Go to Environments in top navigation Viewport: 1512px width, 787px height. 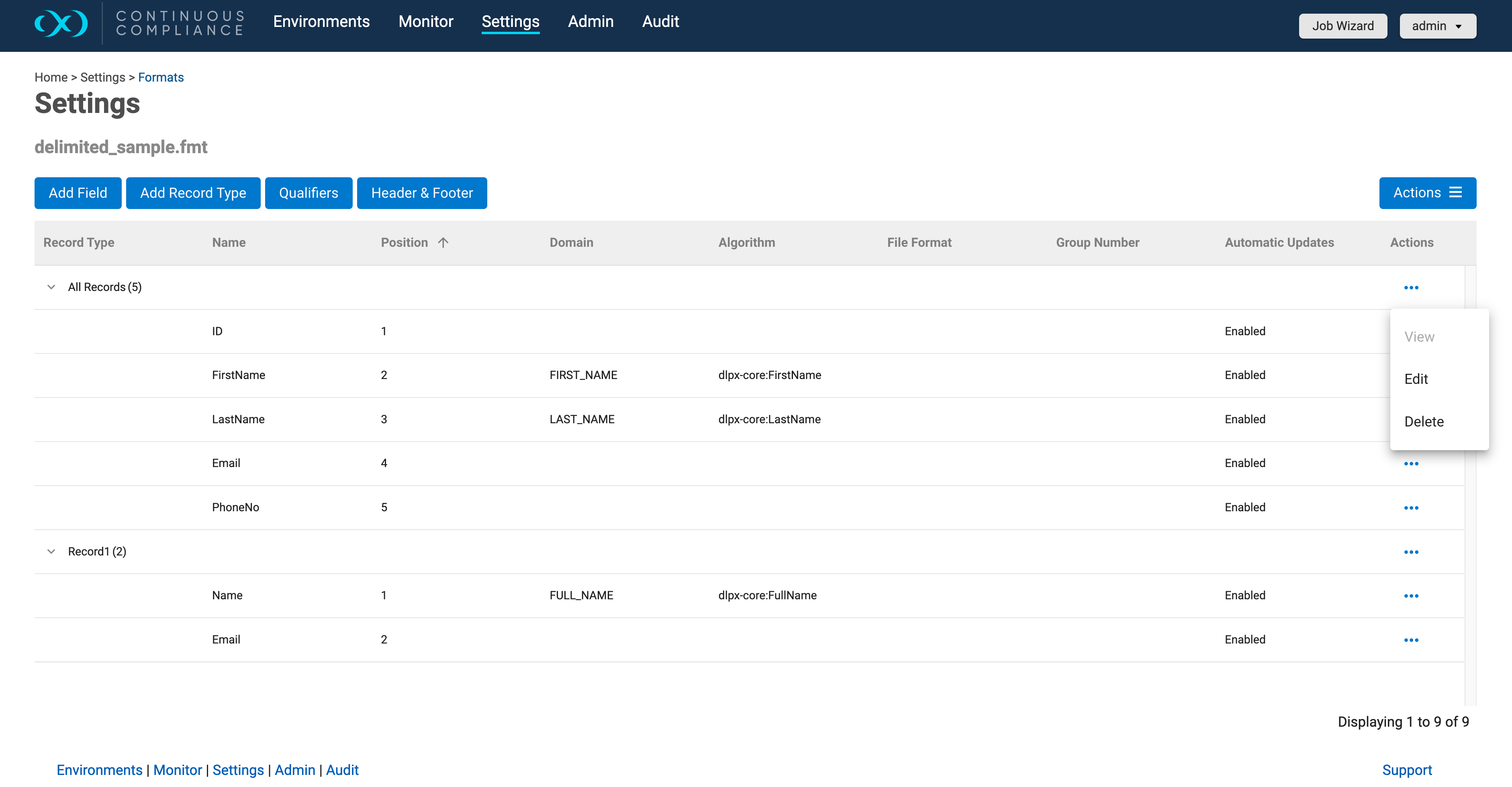pyautogui.click(x=322, y=22)
